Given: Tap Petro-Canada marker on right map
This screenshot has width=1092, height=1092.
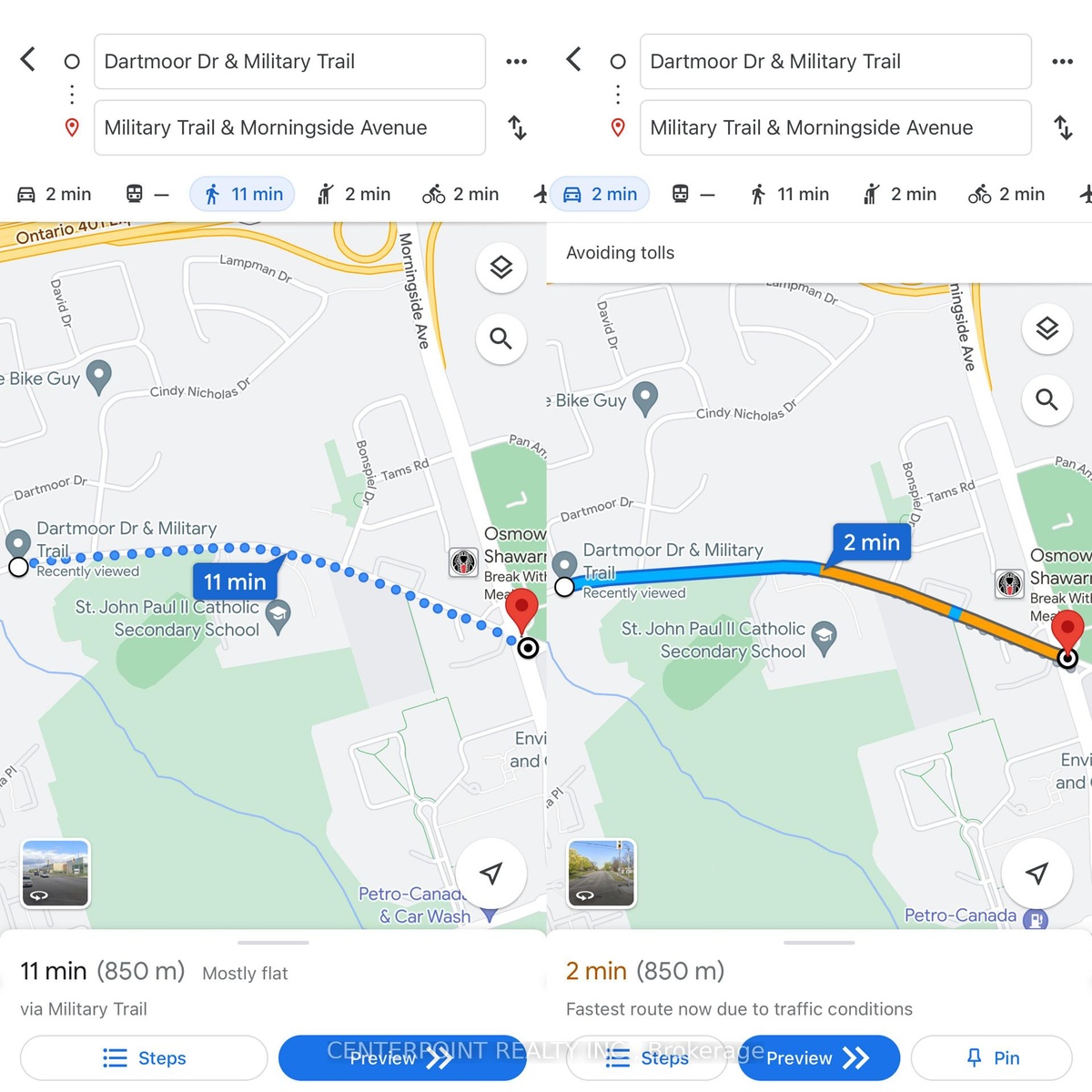Looking at the screenshot, I should [x=1036, y=919].
